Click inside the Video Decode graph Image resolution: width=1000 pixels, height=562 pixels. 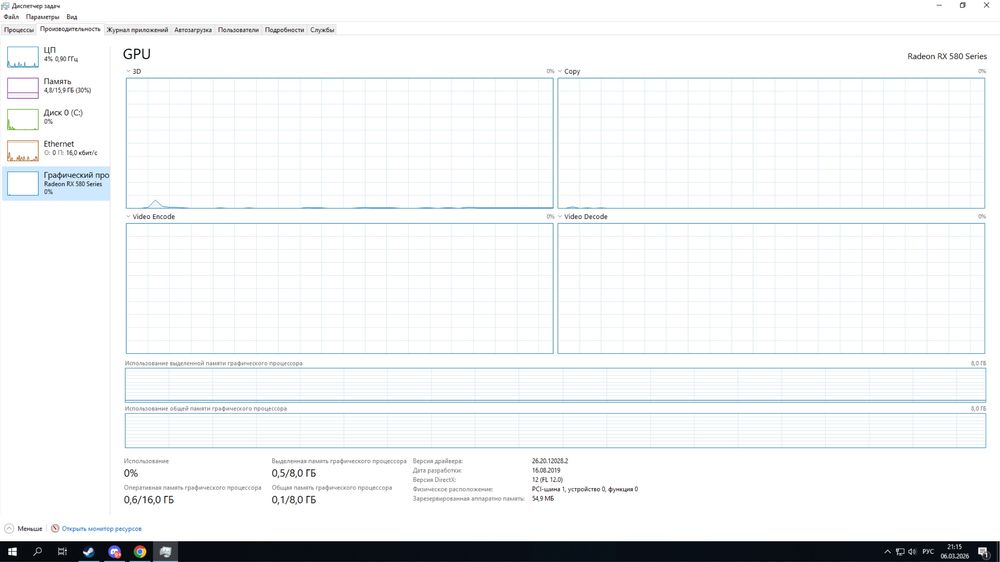pos(771,288)
